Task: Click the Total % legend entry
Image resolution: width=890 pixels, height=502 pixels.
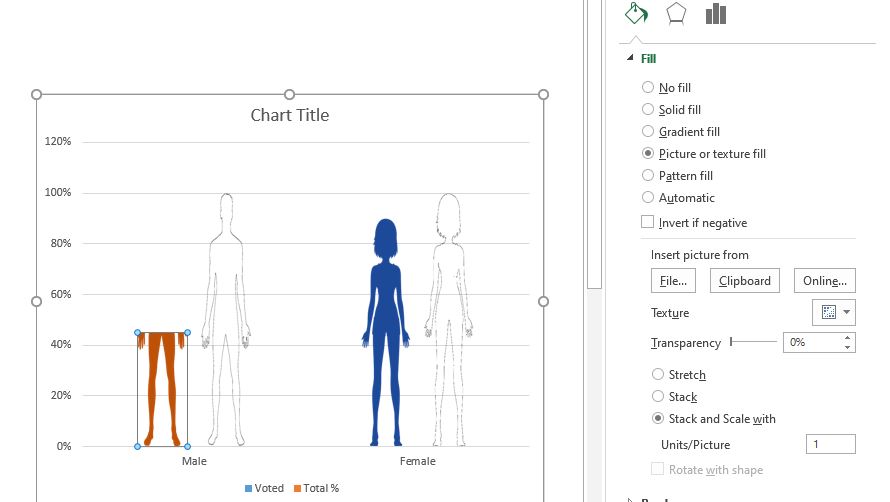Action: click(x=317, y=488)
